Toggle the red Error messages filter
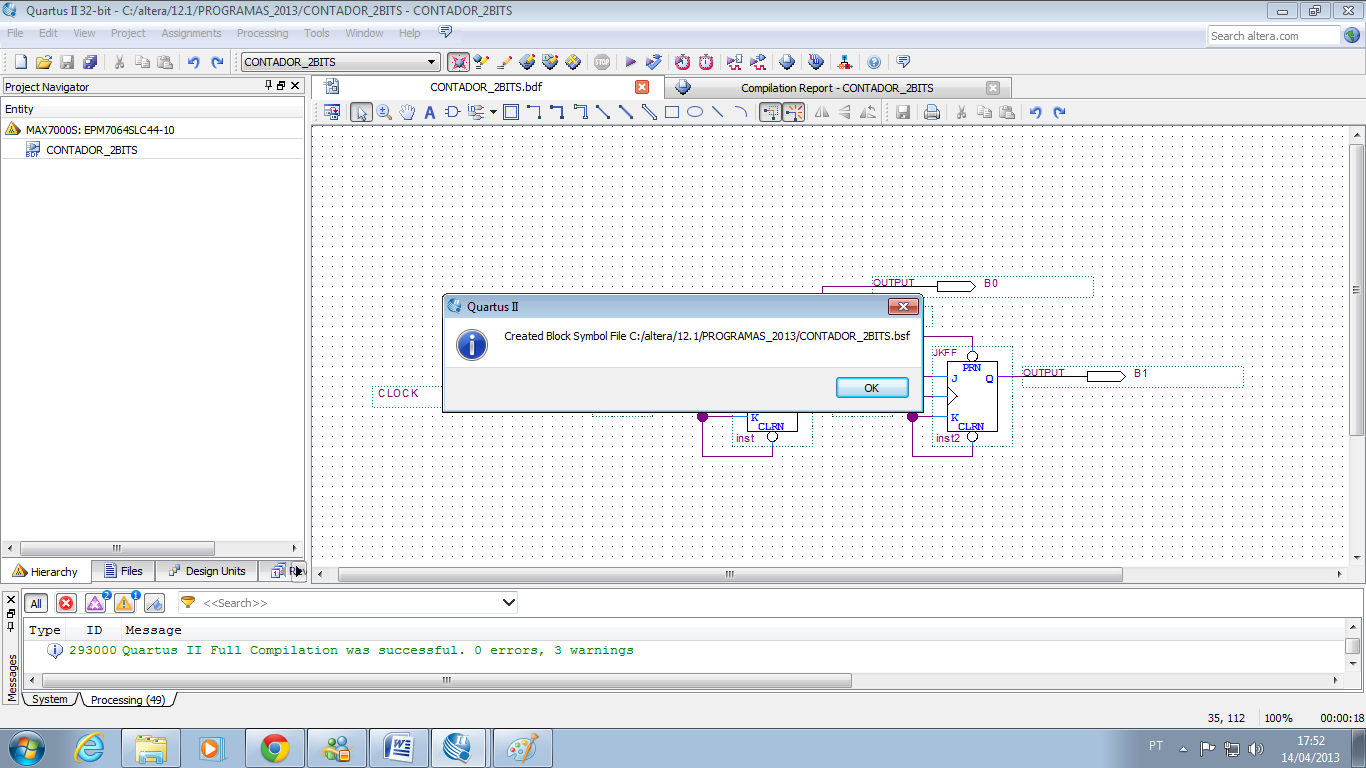This screenshot has width=1366, height=768. point(66,603)
